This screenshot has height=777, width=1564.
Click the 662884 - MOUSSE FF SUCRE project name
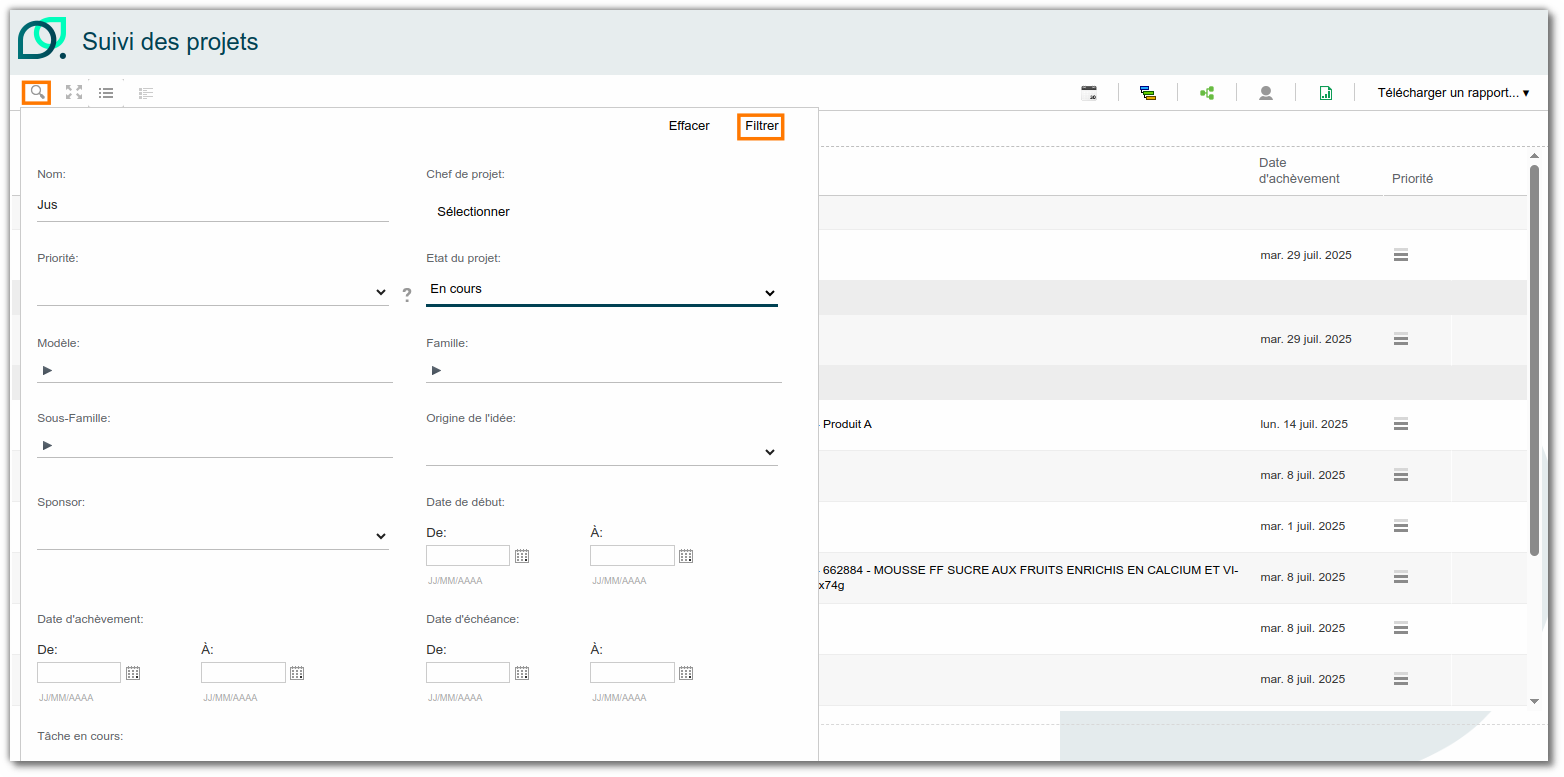click(1030, 577)
